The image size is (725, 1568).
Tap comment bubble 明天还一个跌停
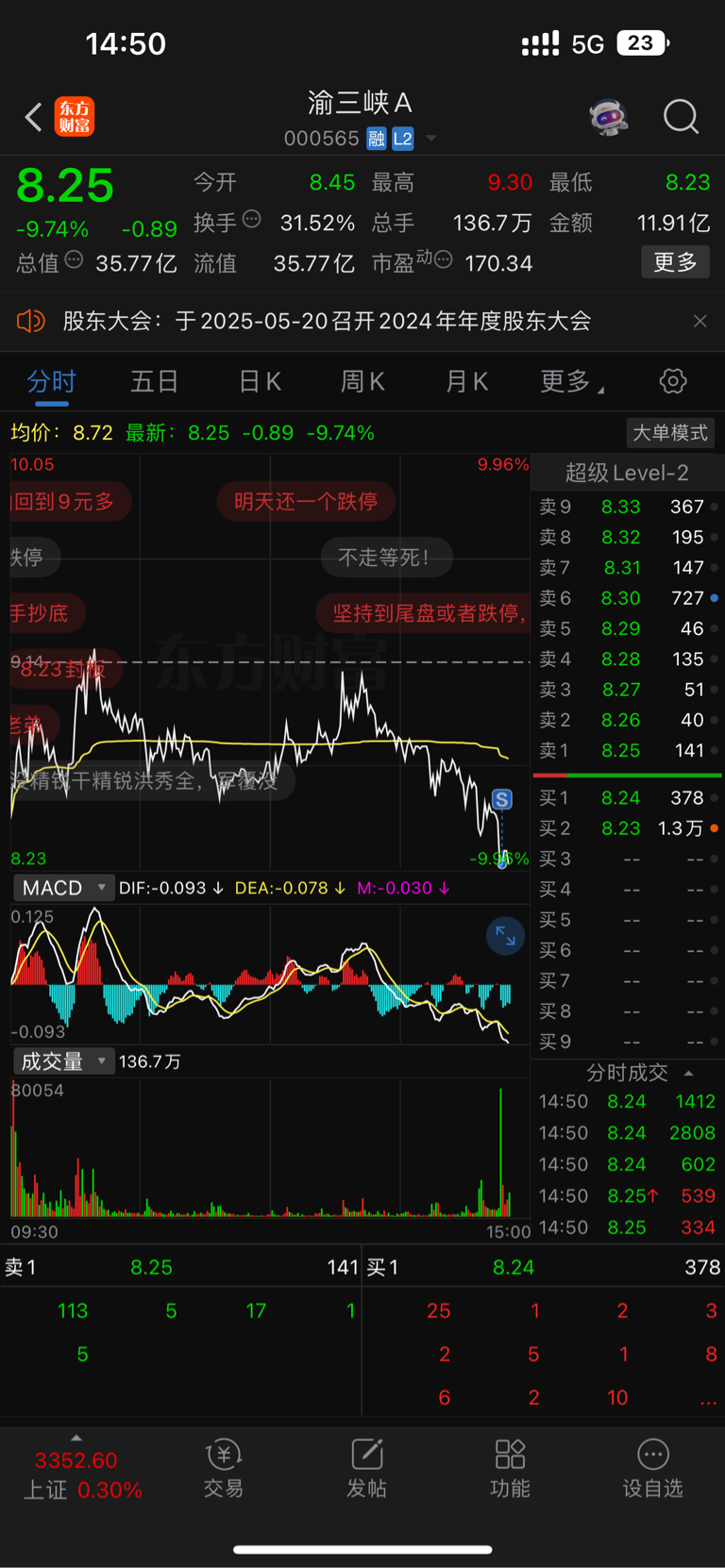306,501
